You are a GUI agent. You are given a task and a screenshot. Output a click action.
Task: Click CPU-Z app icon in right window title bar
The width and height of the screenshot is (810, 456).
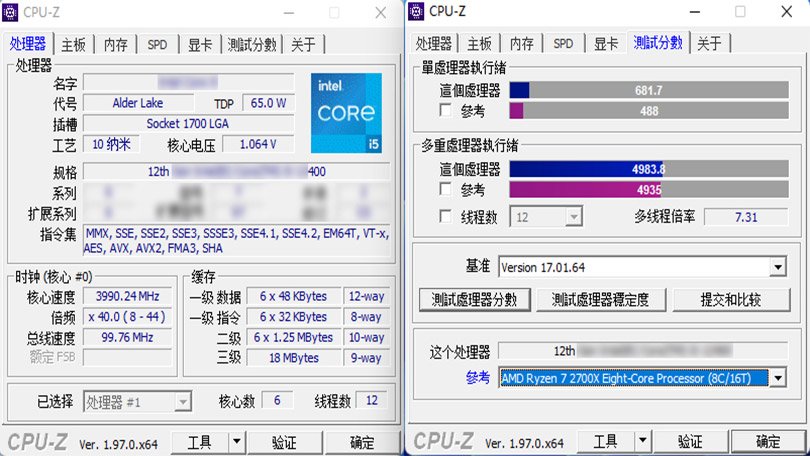(x=417, y=12)
